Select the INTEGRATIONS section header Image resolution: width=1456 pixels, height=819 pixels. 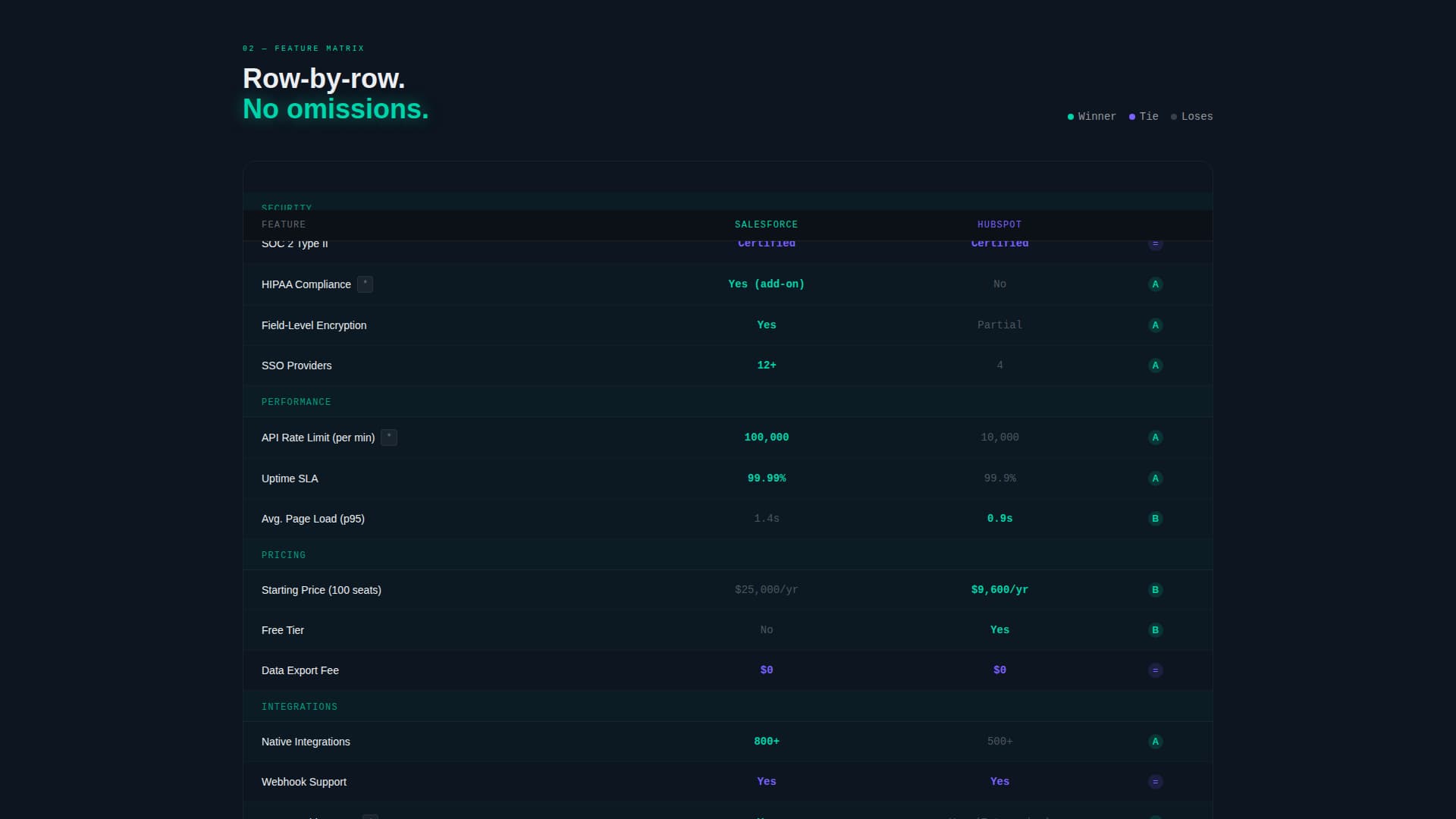click(727, 707)
